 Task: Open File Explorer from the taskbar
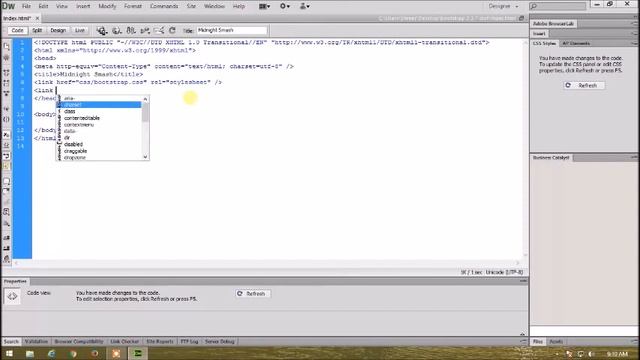30,353
